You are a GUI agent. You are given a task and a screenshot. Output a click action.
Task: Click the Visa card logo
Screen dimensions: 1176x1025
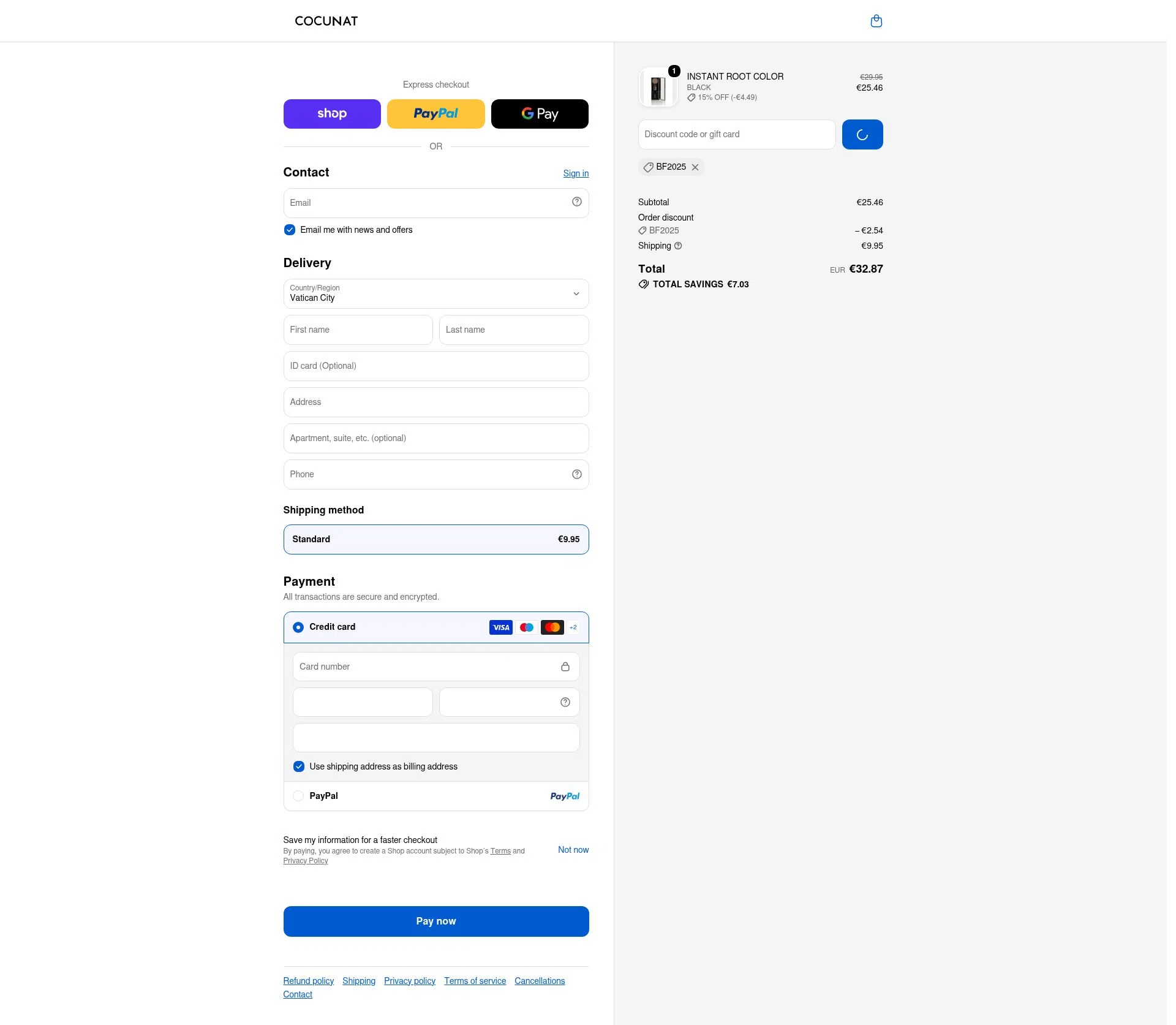(501, 627)
